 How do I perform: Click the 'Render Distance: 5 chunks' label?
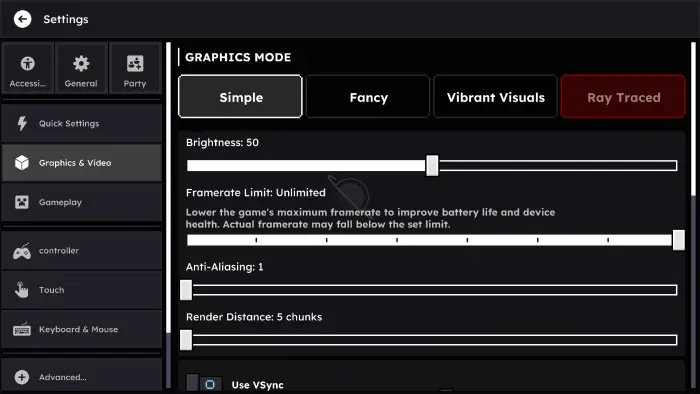click(254, 317)
